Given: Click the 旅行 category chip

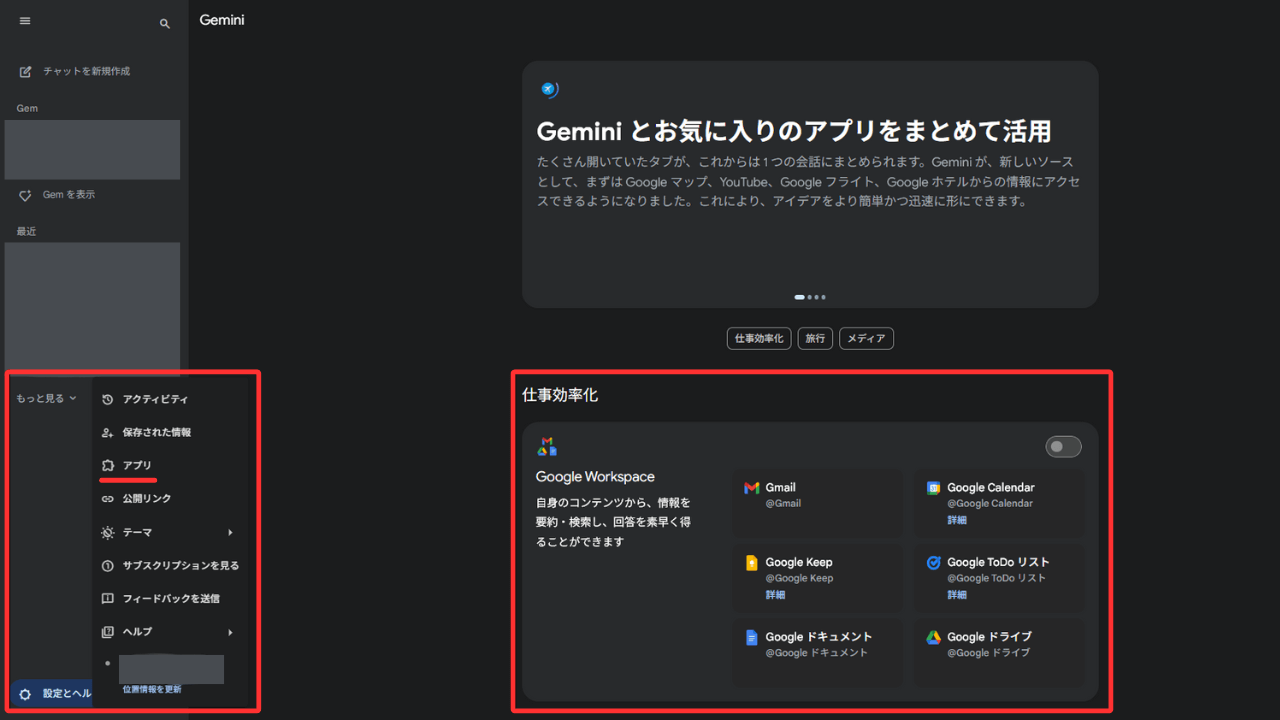Looking at the screenshot, I should [815, 338].
